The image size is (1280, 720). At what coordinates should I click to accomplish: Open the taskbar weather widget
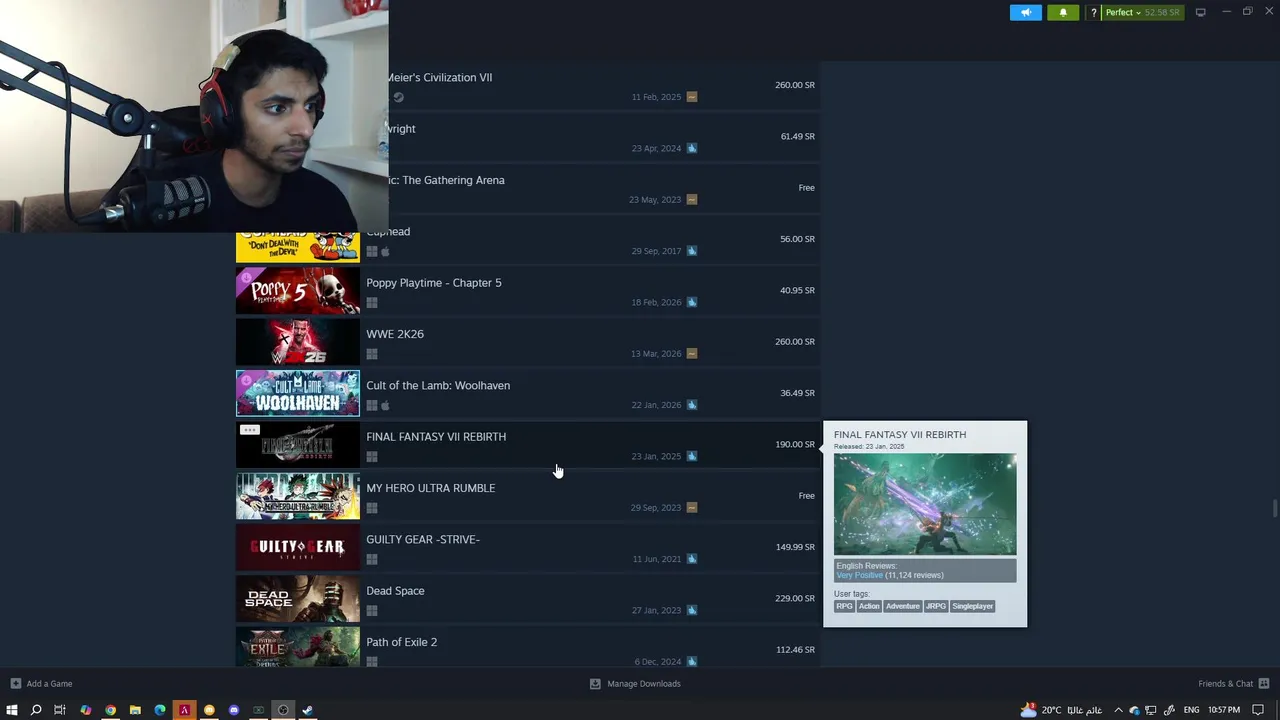[1060, 710]
